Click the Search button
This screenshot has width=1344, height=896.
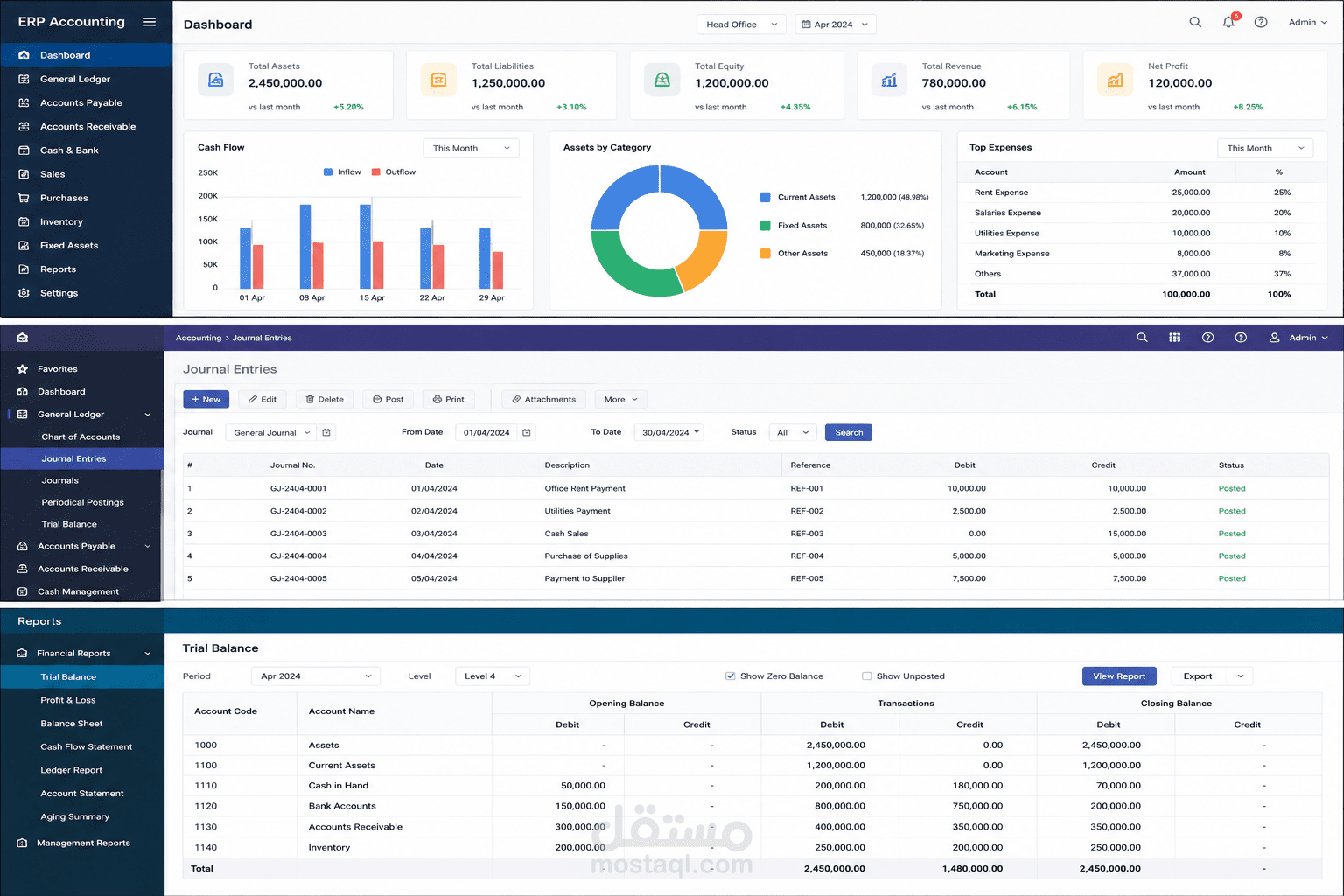point(849,432)
